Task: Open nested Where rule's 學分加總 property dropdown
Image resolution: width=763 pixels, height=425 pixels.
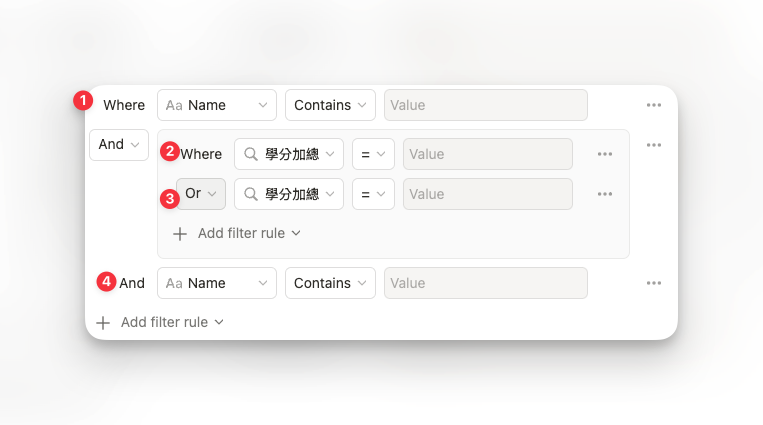Action: pos(289,154)
